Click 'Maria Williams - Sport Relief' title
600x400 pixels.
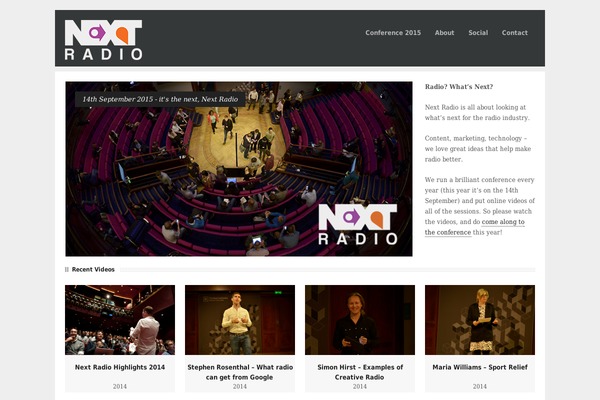coord(480,367)
